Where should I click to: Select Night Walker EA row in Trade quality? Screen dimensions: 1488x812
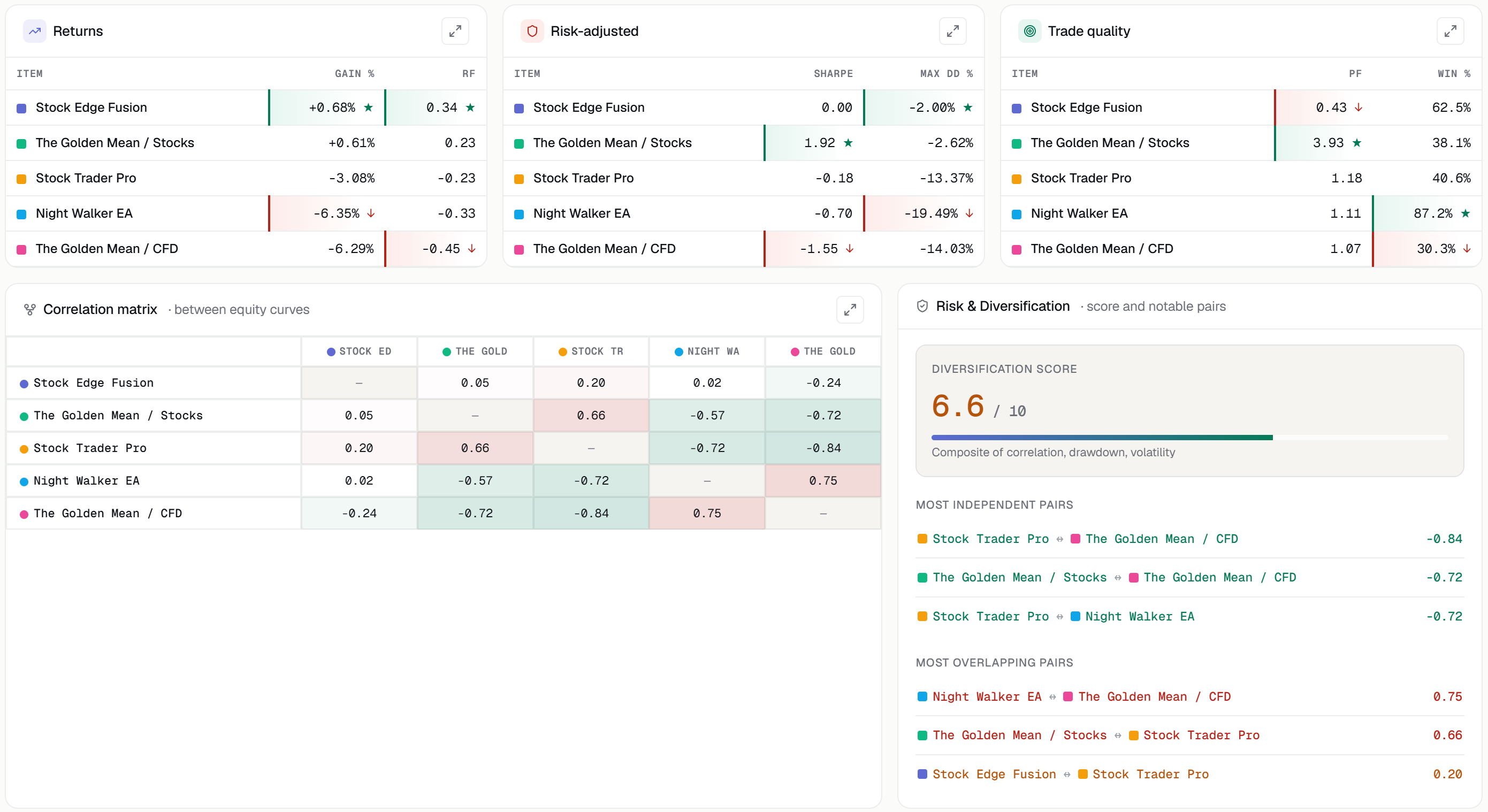pyautogui.click(x=1241, y=213)
